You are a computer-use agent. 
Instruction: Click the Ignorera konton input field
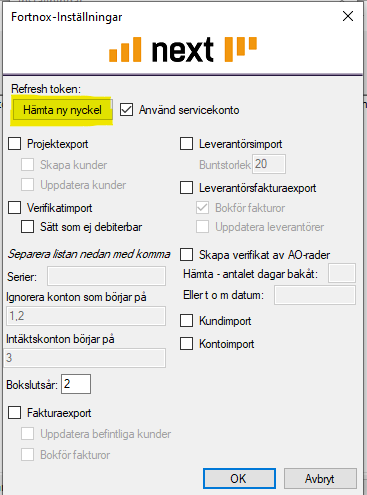86,316
